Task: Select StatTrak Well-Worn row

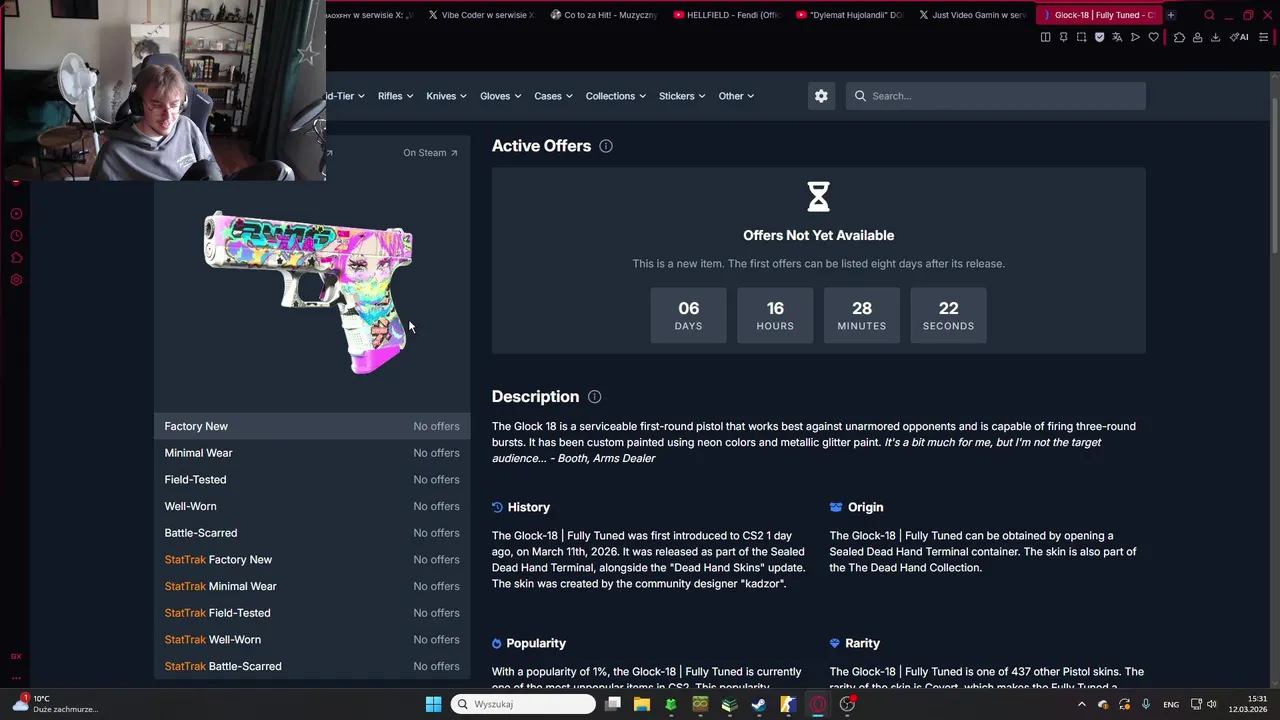Action: click(x=312, y=640)
